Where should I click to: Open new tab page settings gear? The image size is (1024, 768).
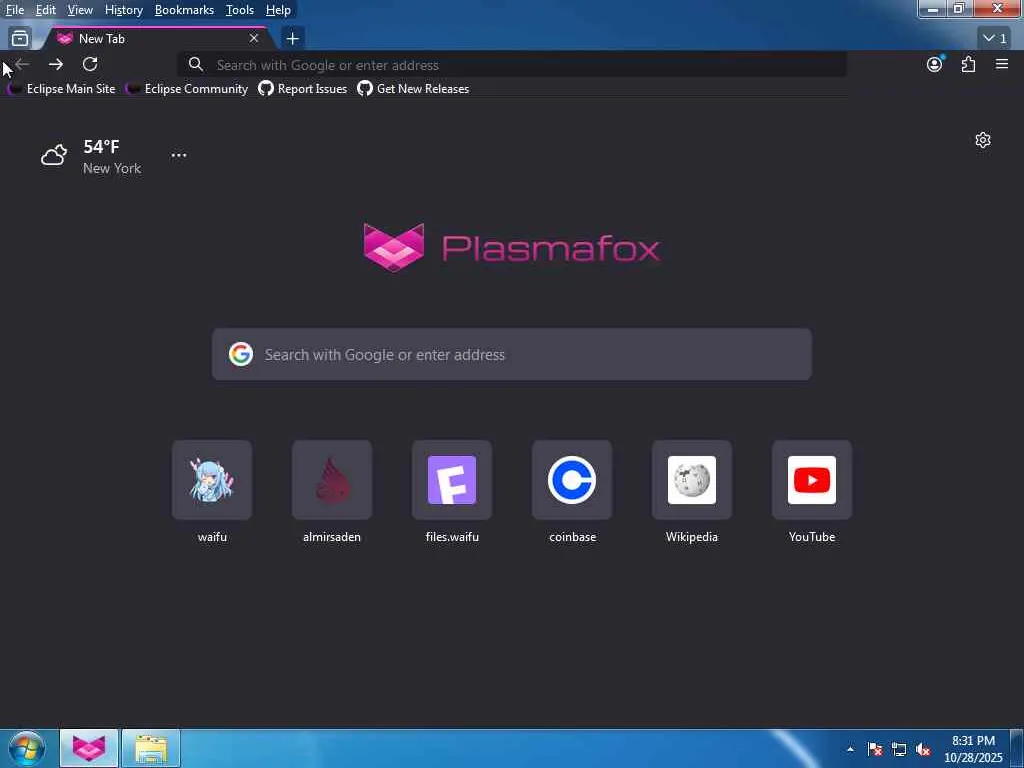pos(983,140)
